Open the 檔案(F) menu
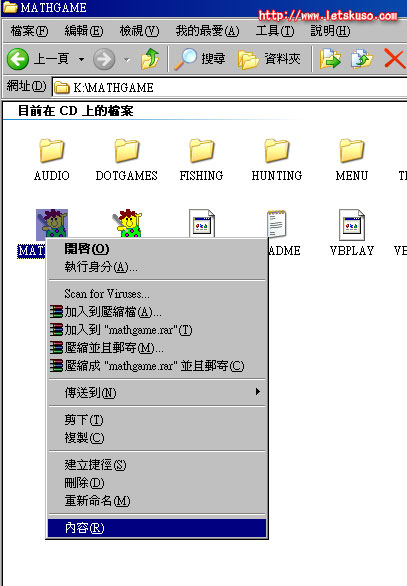 pos(29,31)
